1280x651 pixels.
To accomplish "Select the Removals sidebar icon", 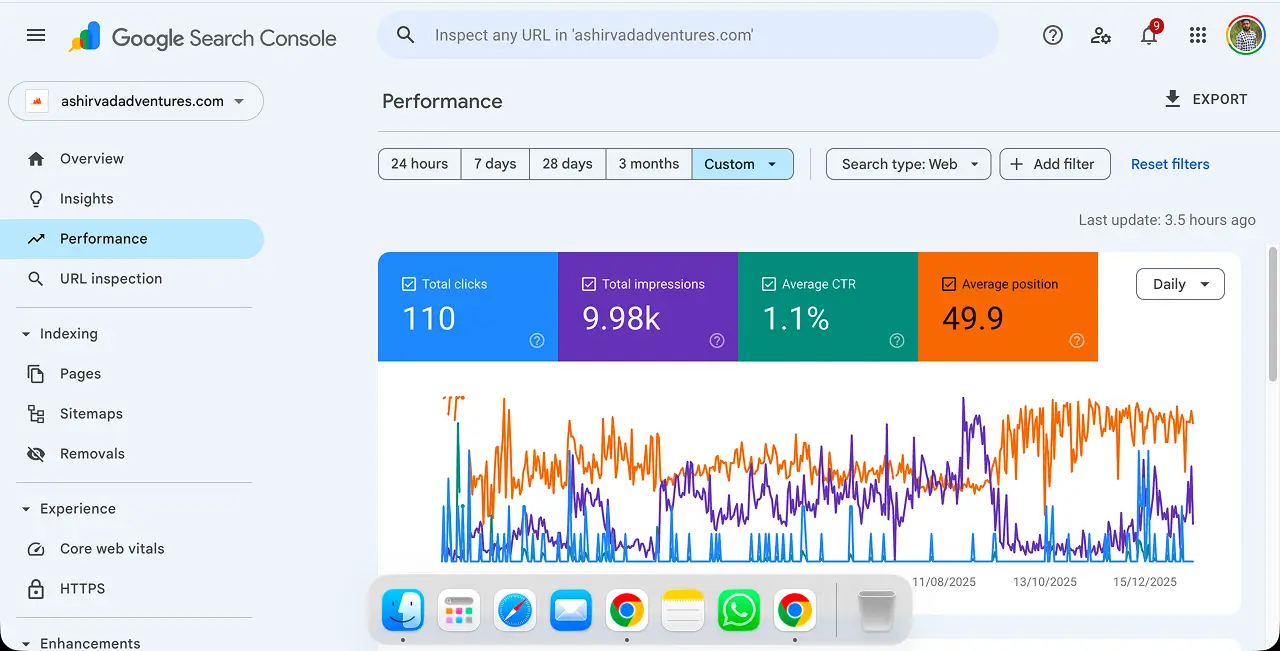I will pyautogui.click(x=36, y=453).
